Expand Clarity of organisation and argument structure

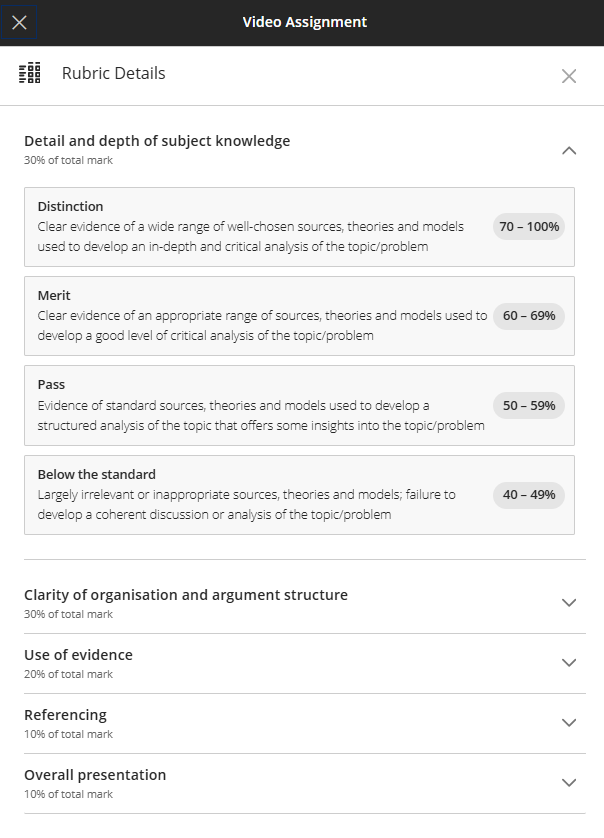tap(569, 603)
